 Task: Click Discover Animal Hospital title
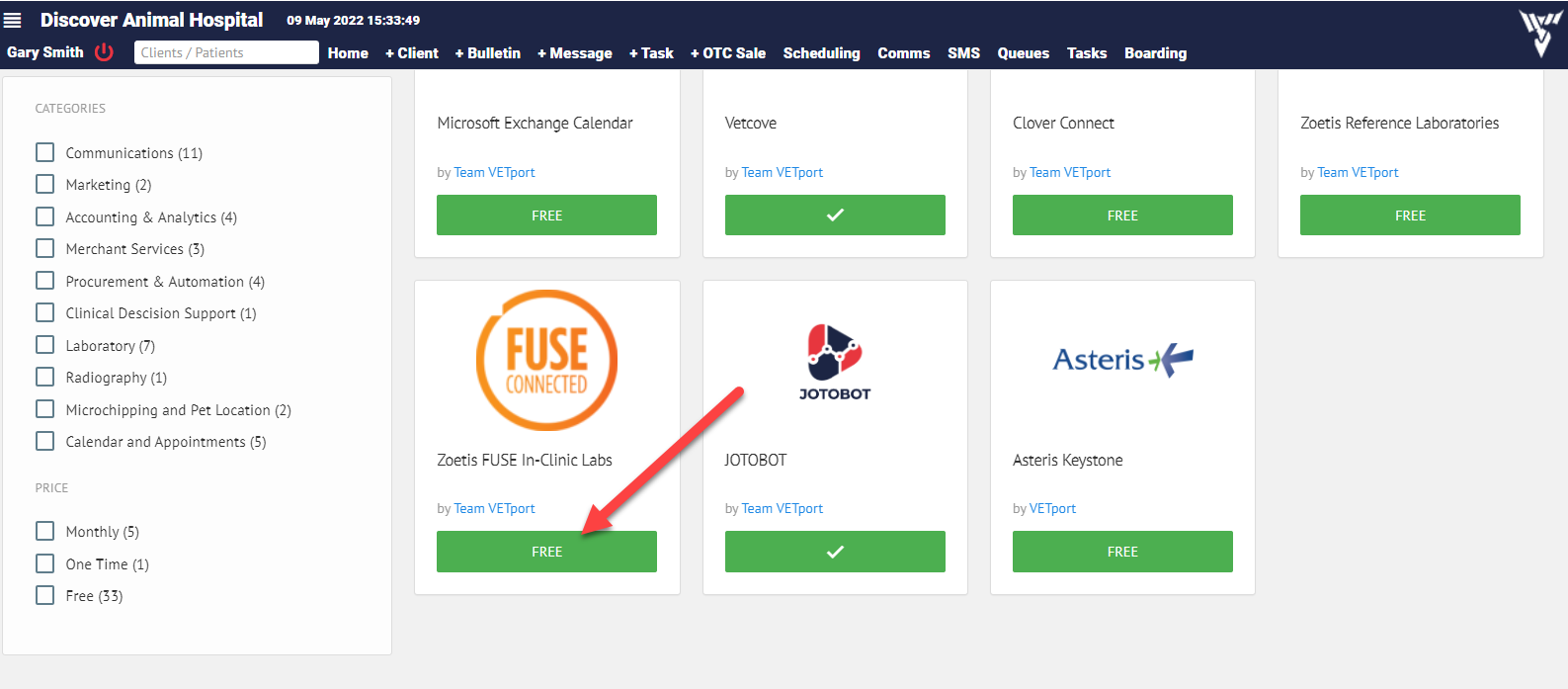151,20
